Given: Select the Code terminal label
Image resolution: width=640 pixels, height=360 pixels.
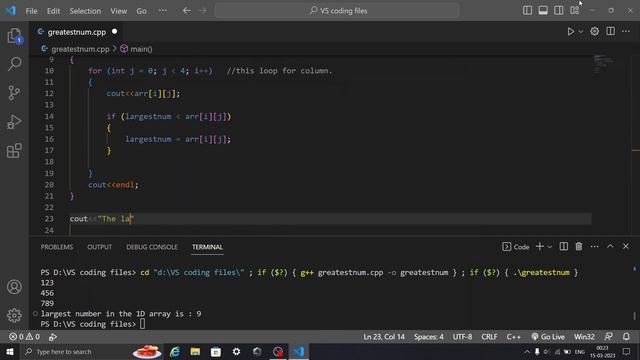Looking at the screenshot, I should [x=516, y=247].
